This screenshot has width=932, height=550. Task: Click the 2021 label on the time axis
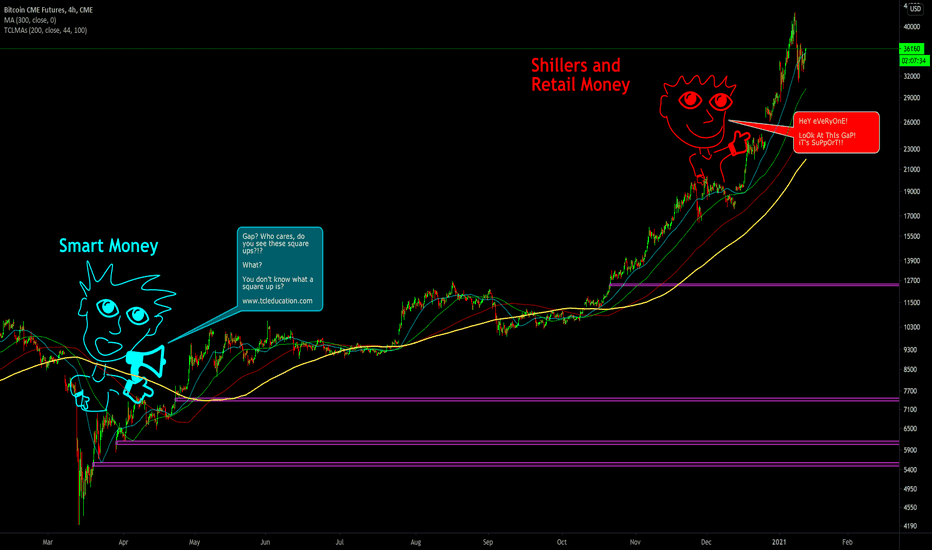click(x=779, y=542)
